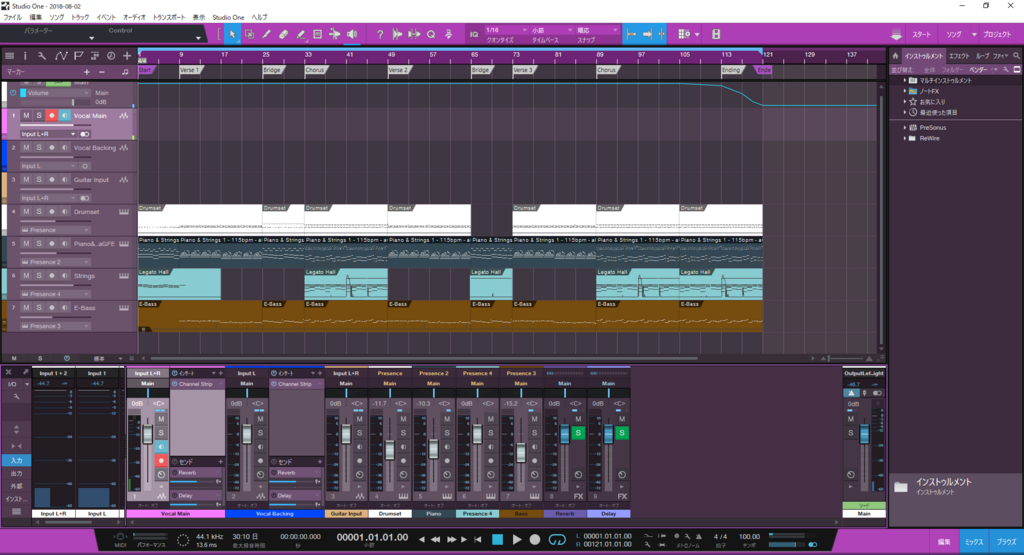Click the IQ input quantize button
Viewport: 1024px width, 555px height.
click(x=474, y=35)
